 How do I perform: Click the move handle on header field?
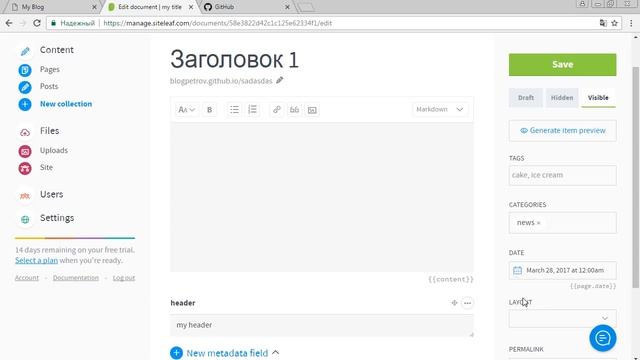(454, 303)
